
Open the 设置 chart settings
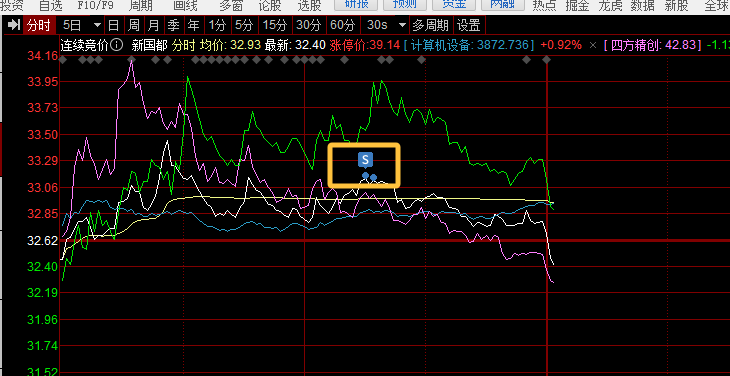469,25
